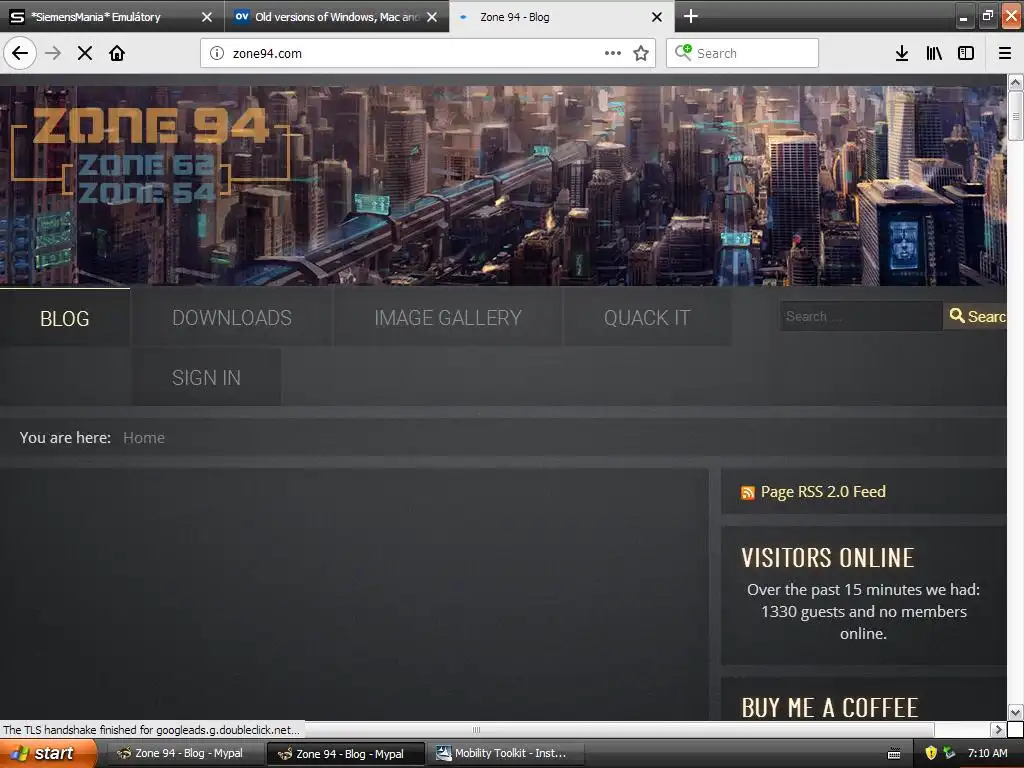This screenshot has width=1024, height=768.
Task: Click the vertical scrollbar thumb
Action: [x=1015, y=116]
